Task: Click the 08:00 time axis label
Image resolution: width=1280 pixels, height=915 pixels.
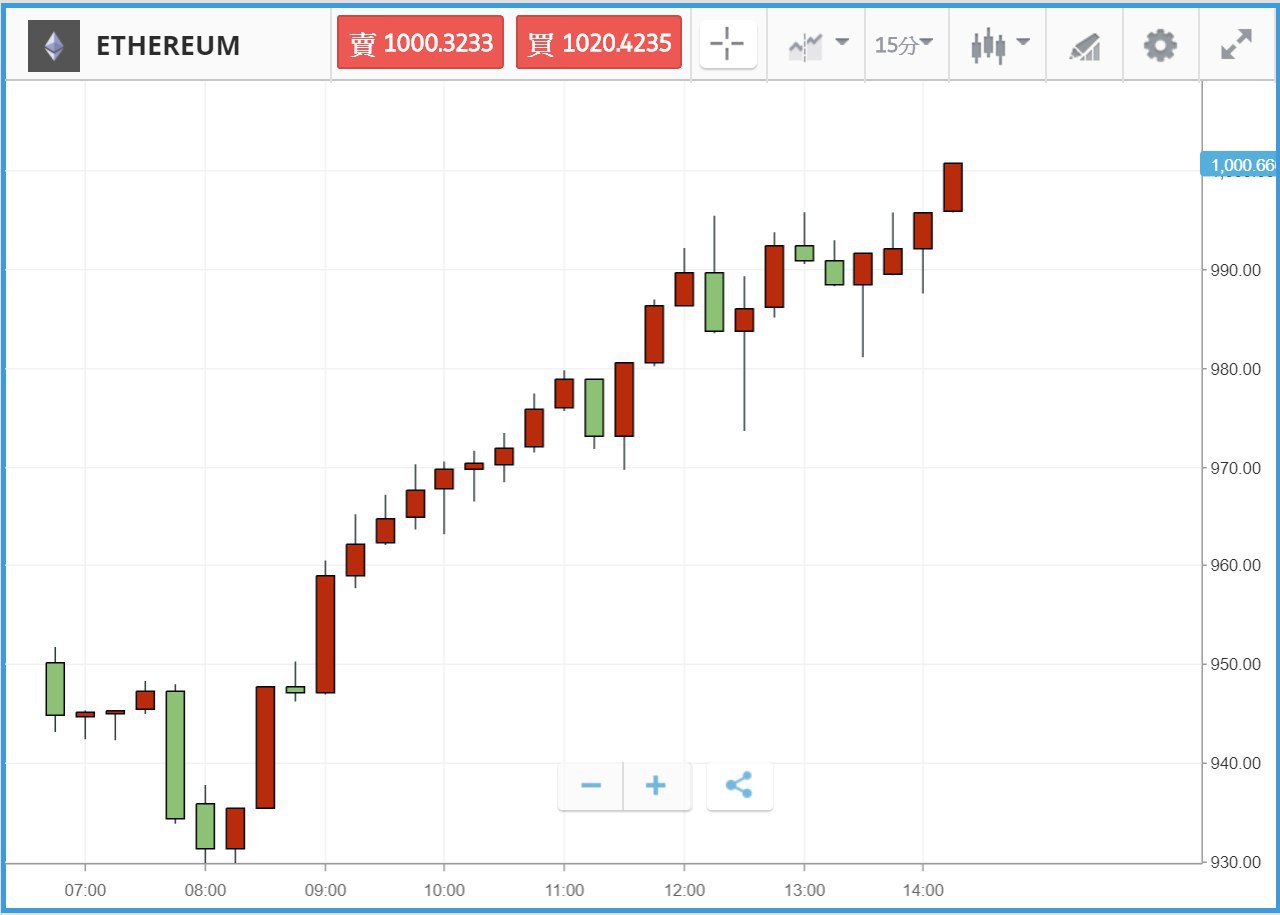Action: [x=205, y=889]
